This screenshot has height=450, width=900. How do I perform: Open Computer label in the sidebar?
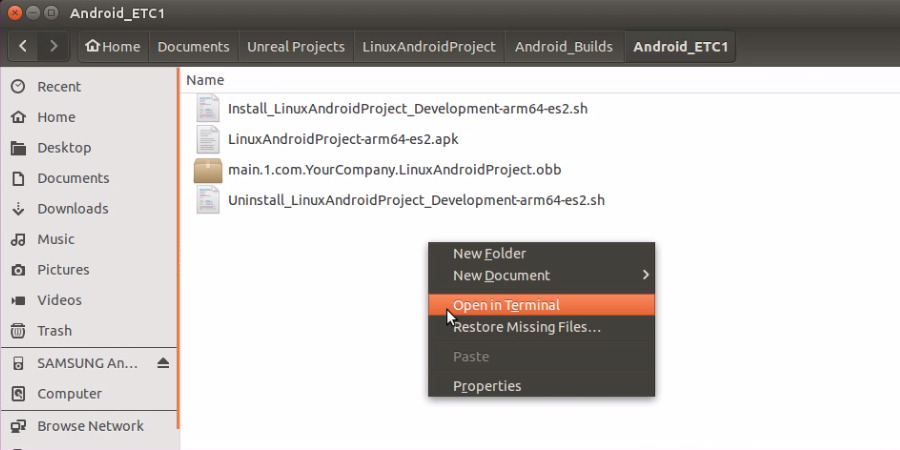[x=69, y=394]
